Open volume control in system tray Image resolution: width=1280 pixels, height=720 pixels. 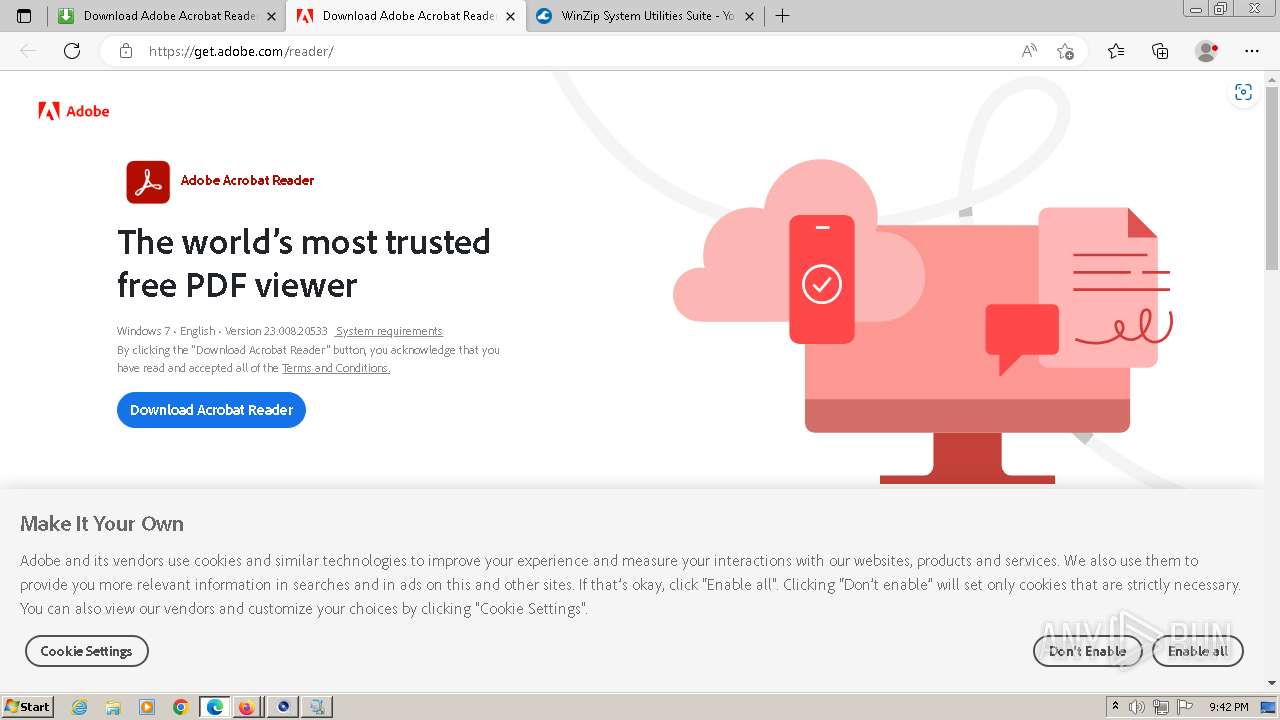[x=1137, y=707]
